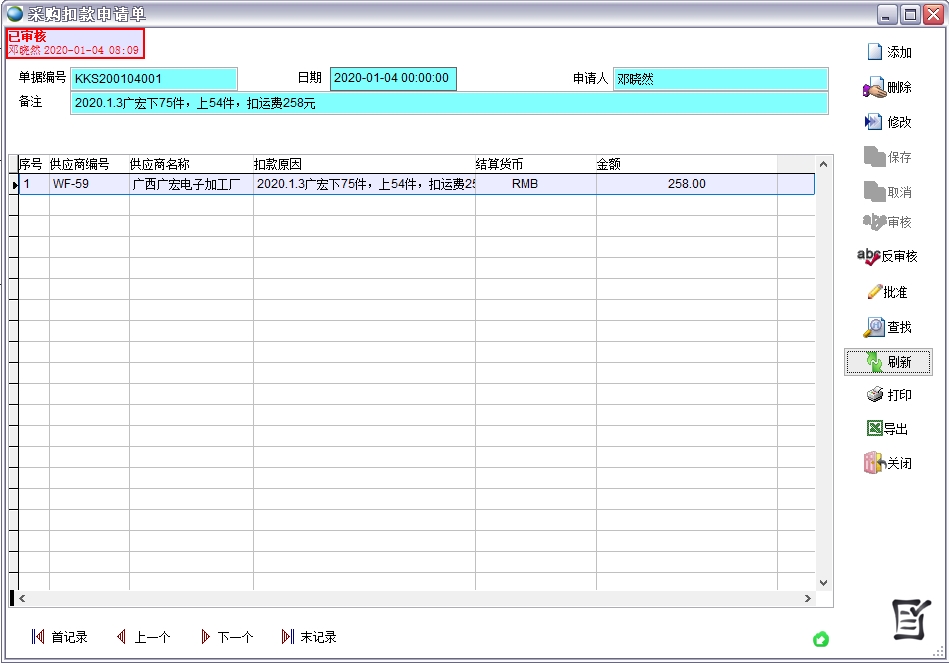
Task: Click vertical scrollbar down arrow in table
Action: coord(824,582)
